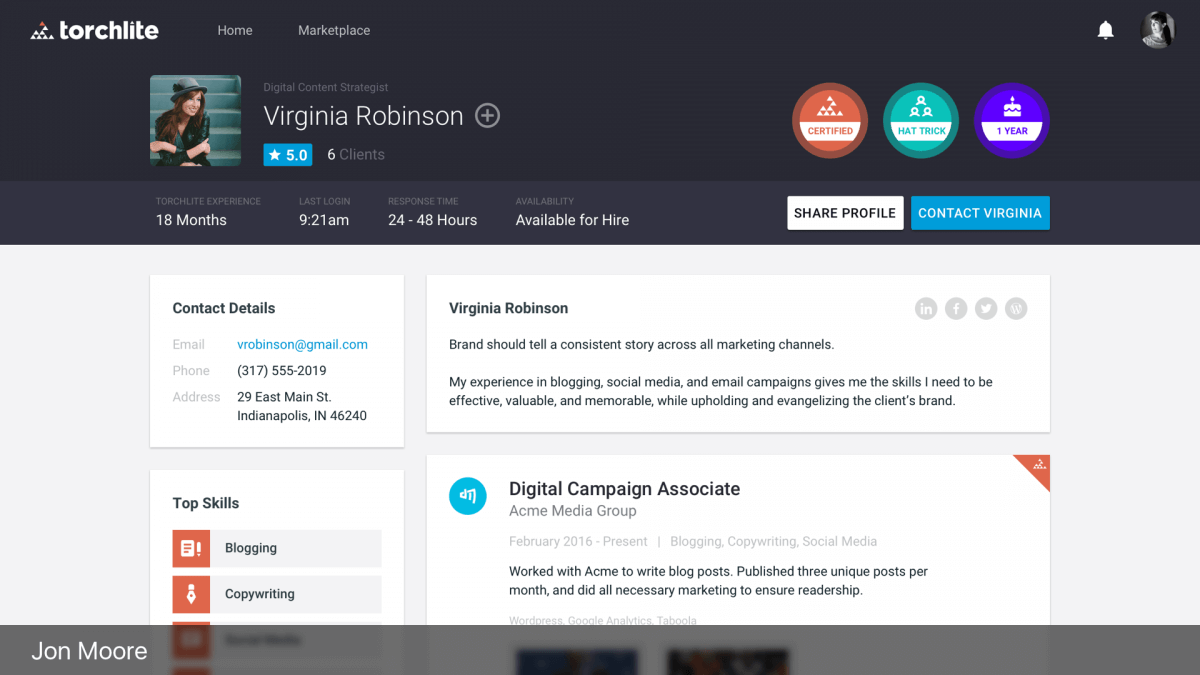
Task: Open the 6 Clients link
Action: (x=356, y=155)
